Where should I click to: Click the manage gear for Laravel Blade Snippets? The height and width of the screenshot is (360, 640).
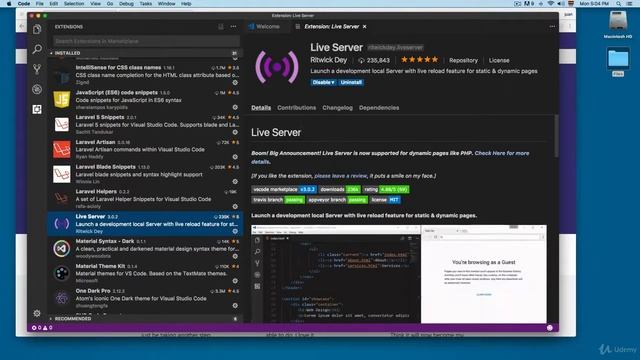pos(235,182)
